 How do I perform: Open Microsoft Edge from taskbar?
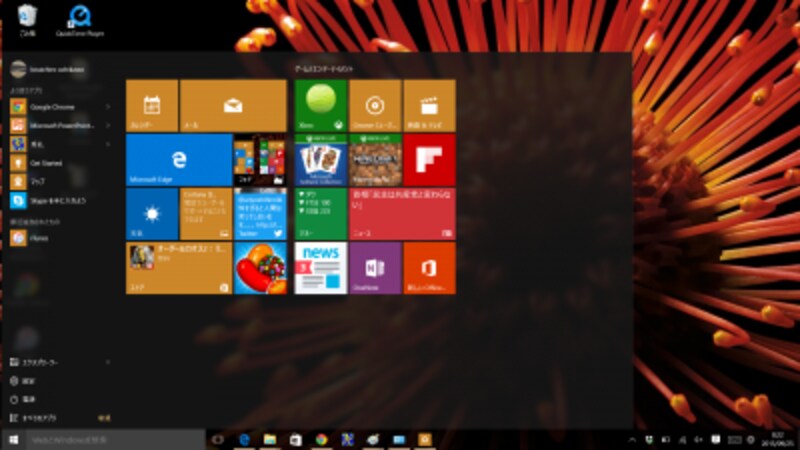click(x=244, y=439)
